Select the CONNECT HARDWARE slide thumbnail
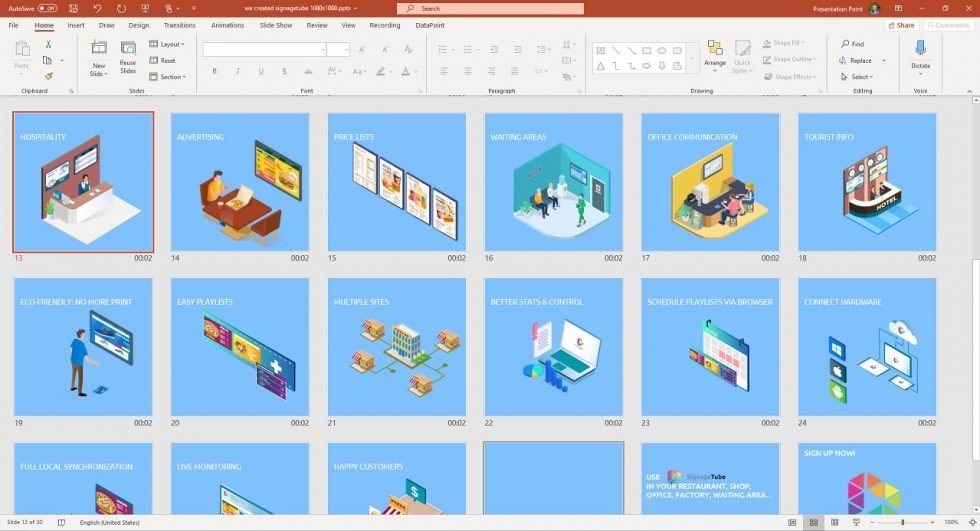980x531 pixels. point(867,347)
